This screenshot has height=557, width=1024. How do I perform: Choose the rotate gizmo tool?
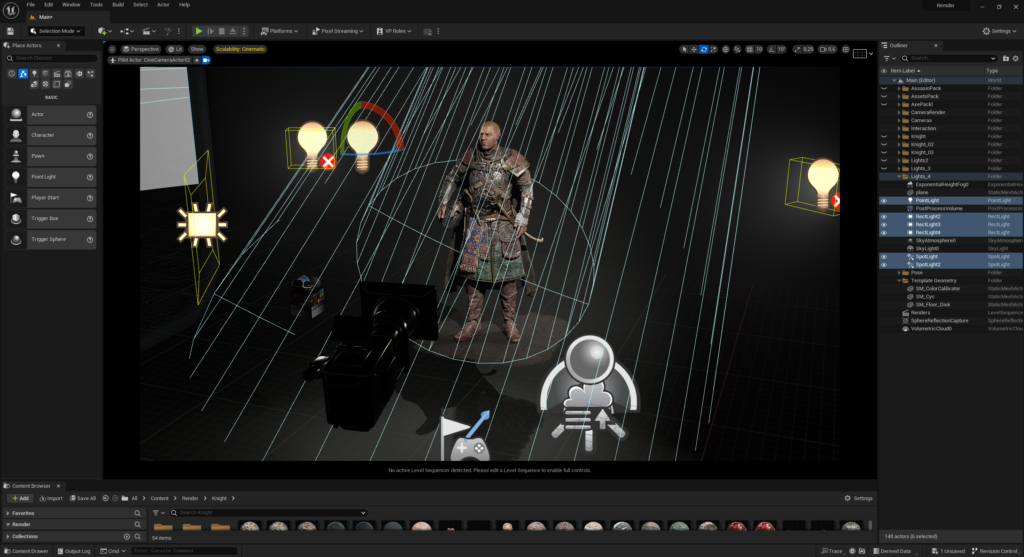(703, 49)
